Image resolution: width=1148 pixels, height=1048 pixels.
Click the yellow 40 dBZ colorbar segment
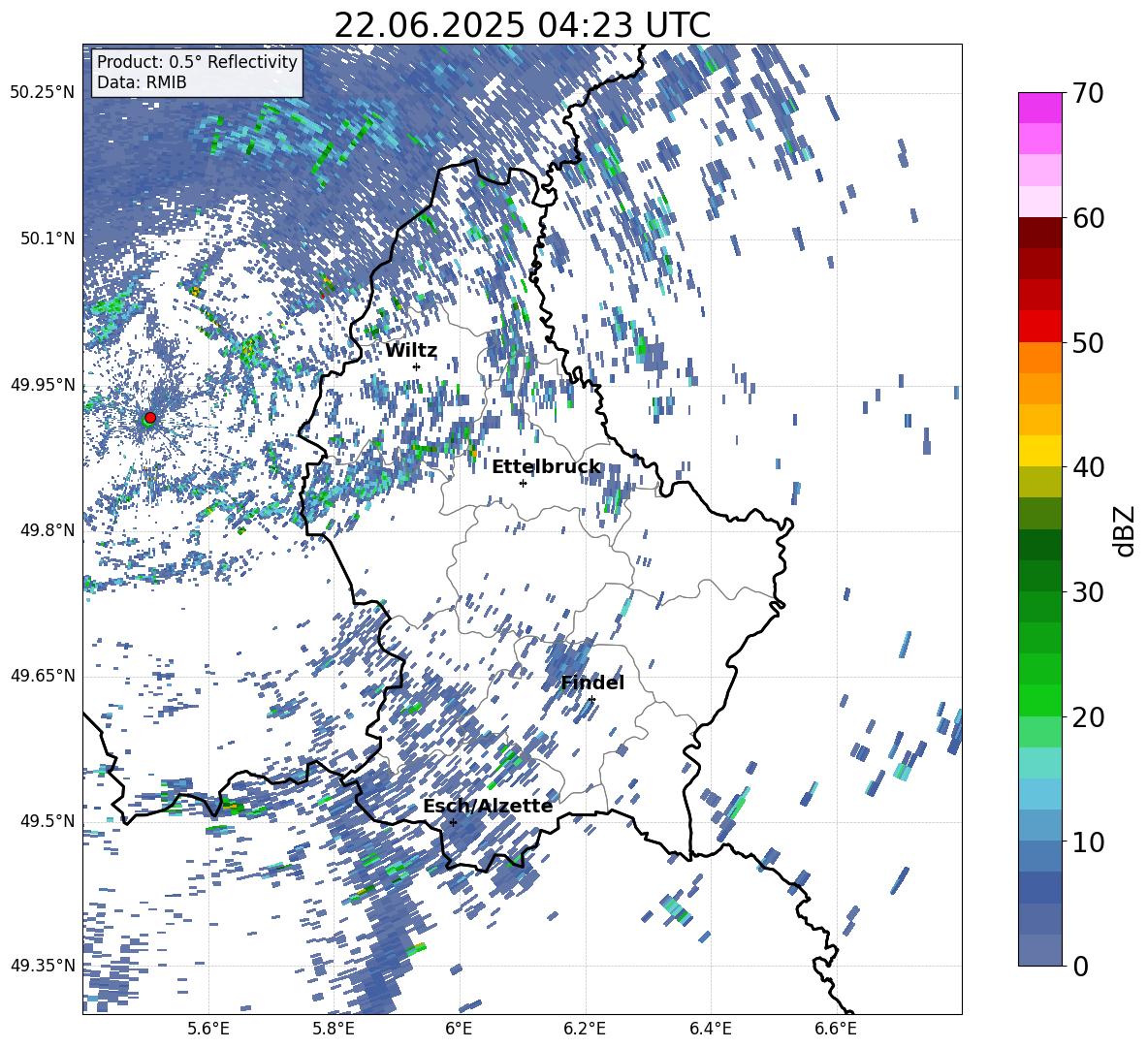pos(1039,451)
